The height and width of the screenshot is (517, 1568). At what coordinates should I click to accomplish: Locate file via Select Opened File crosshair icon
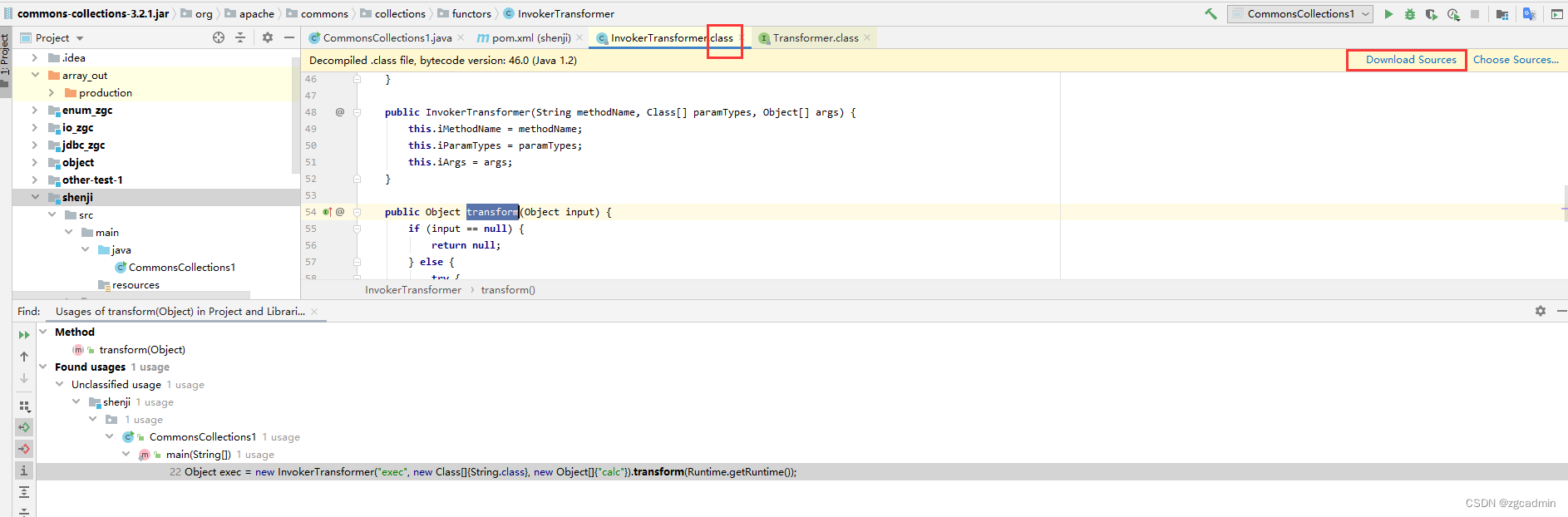(x=219, y=37)
